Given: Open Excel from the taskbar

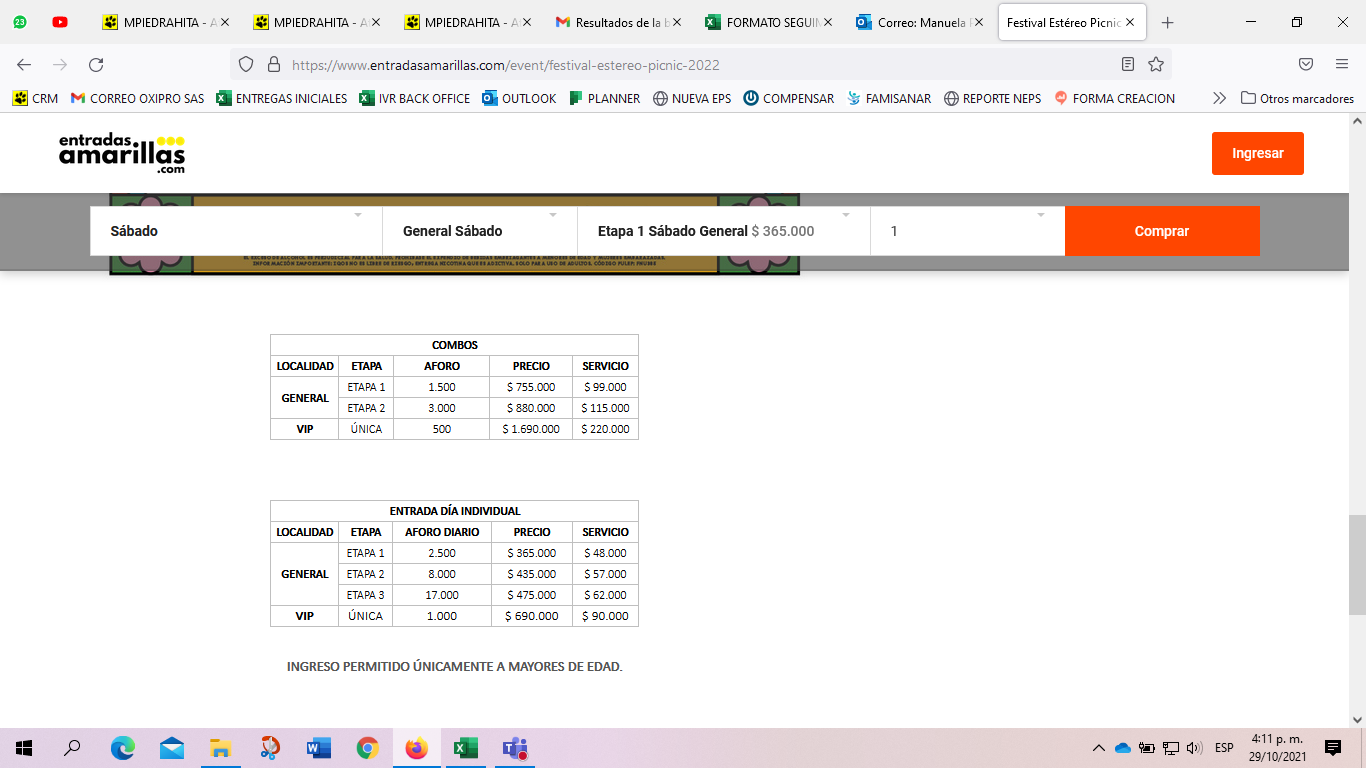Looking at the screenshot, I should pyautogui.click(x=465, y=748).
